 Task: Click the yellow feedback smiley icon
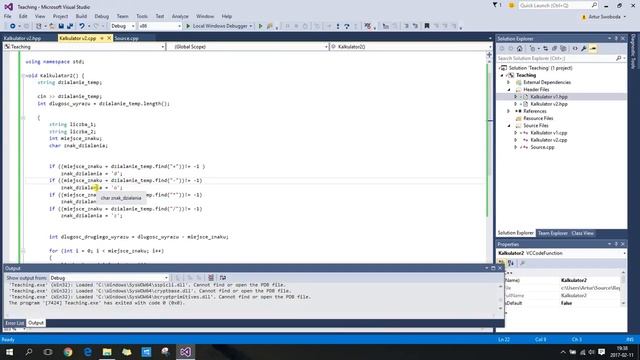click(x=511, y=5)
